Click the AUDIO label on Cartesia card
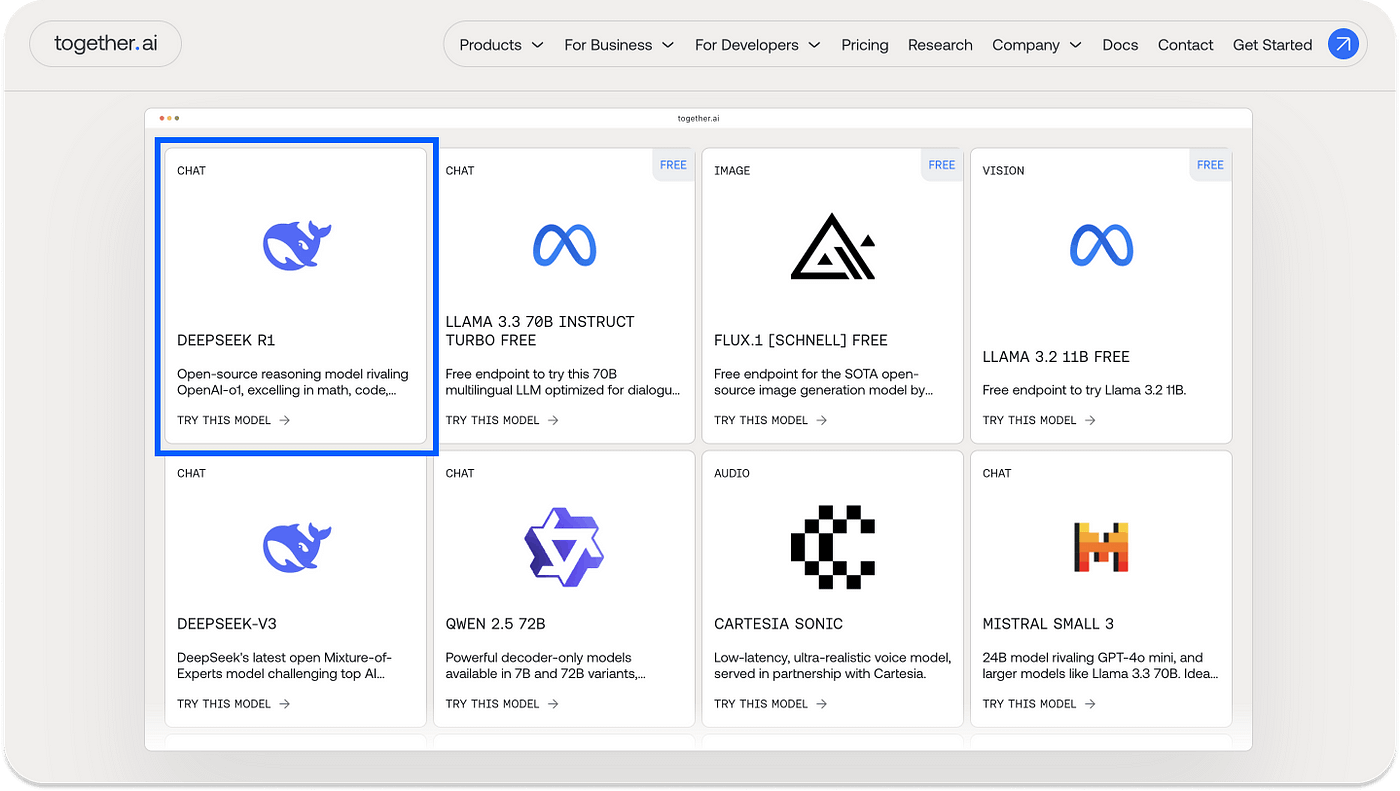1400x791 pixels. [x=732, y=474]
